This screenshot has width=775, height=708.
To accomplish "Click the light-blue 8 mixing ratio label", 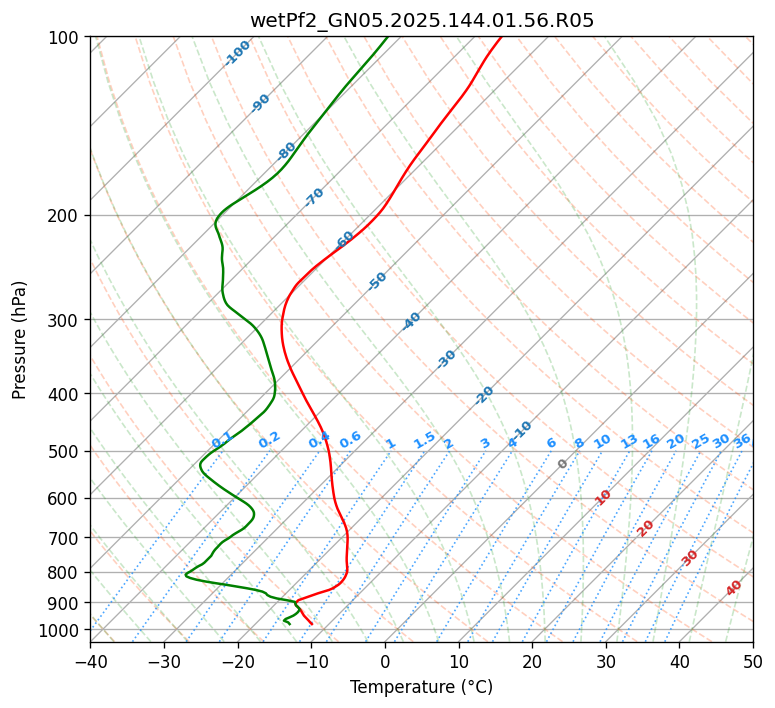I will click(579, 443).
